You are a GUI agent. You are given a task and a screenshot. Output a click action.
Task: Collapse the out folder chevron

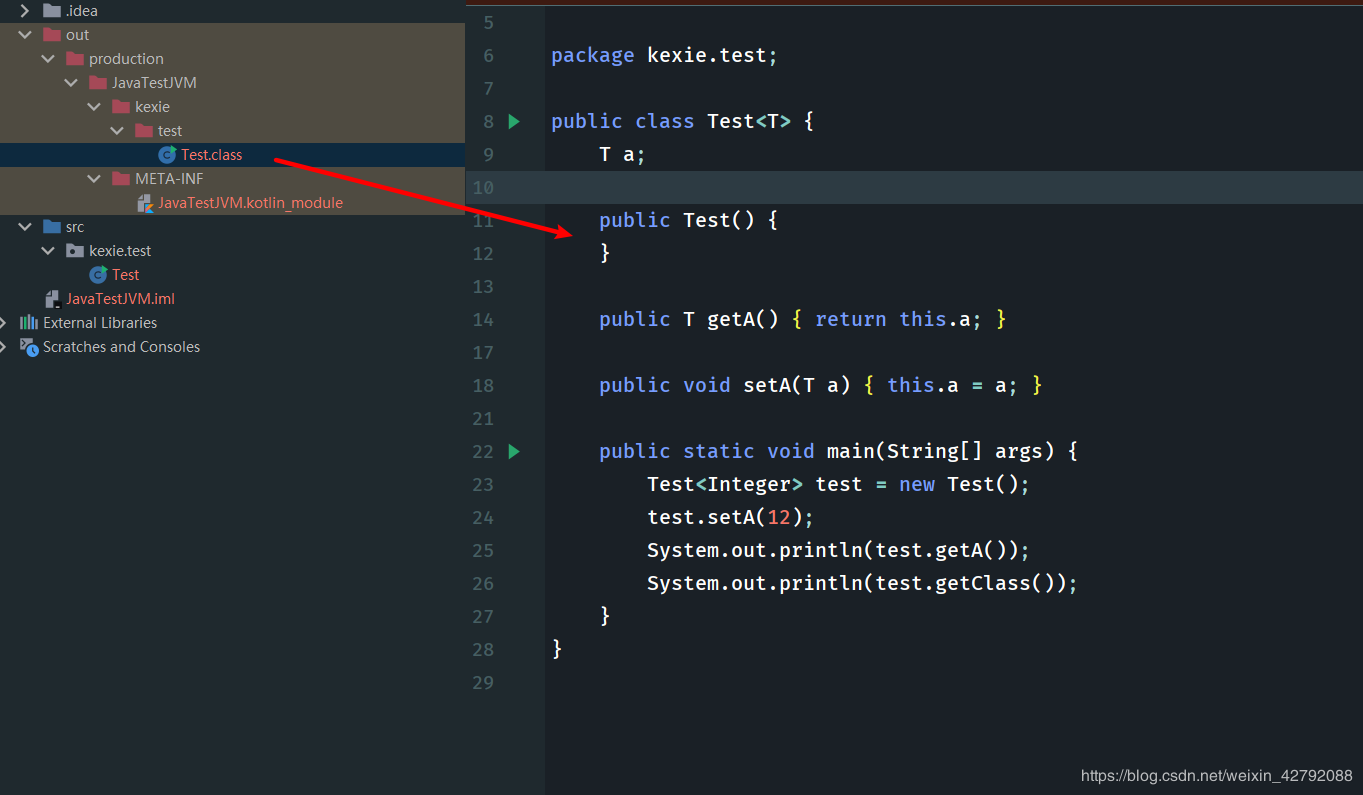click(25, 35)
